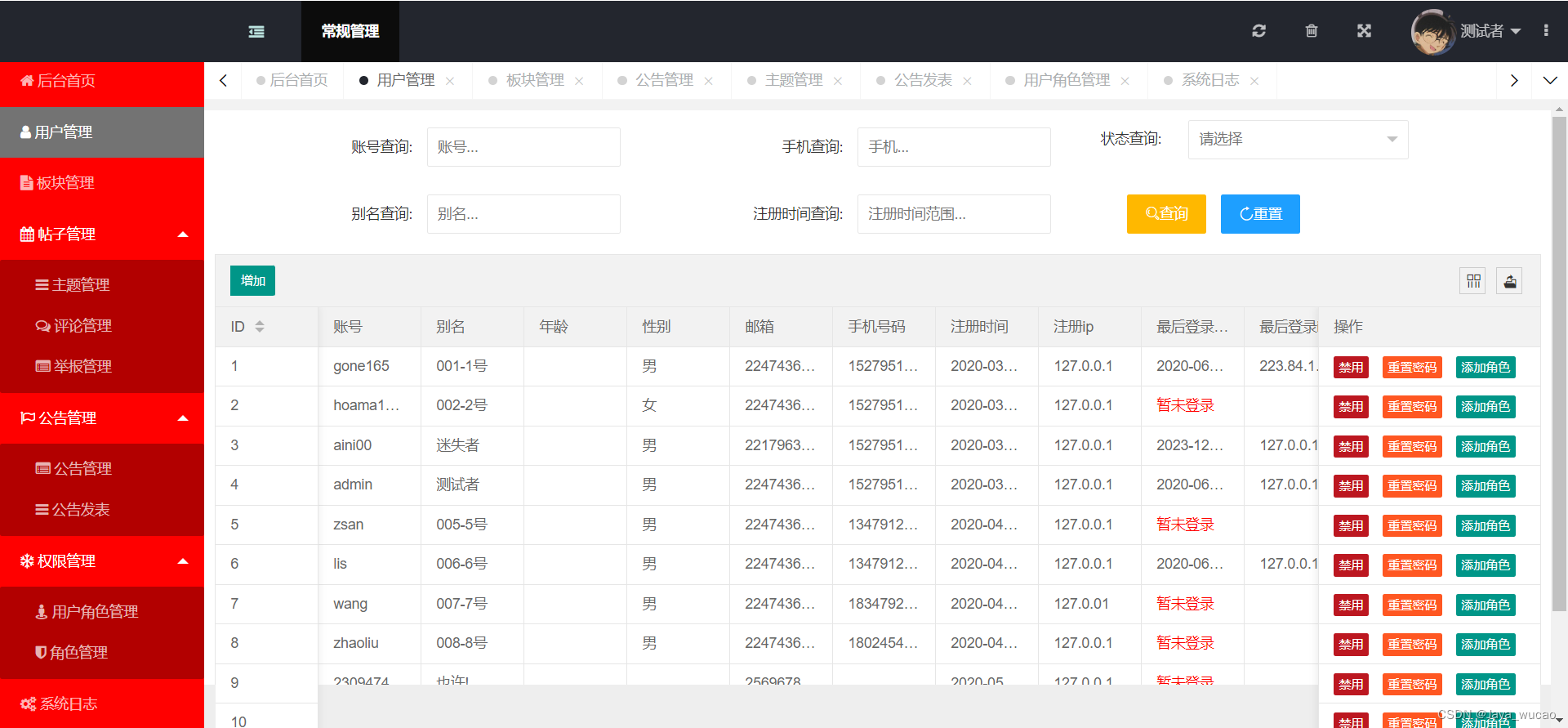
Task: Click the 重置 reset button
Action: (1260, 214)
